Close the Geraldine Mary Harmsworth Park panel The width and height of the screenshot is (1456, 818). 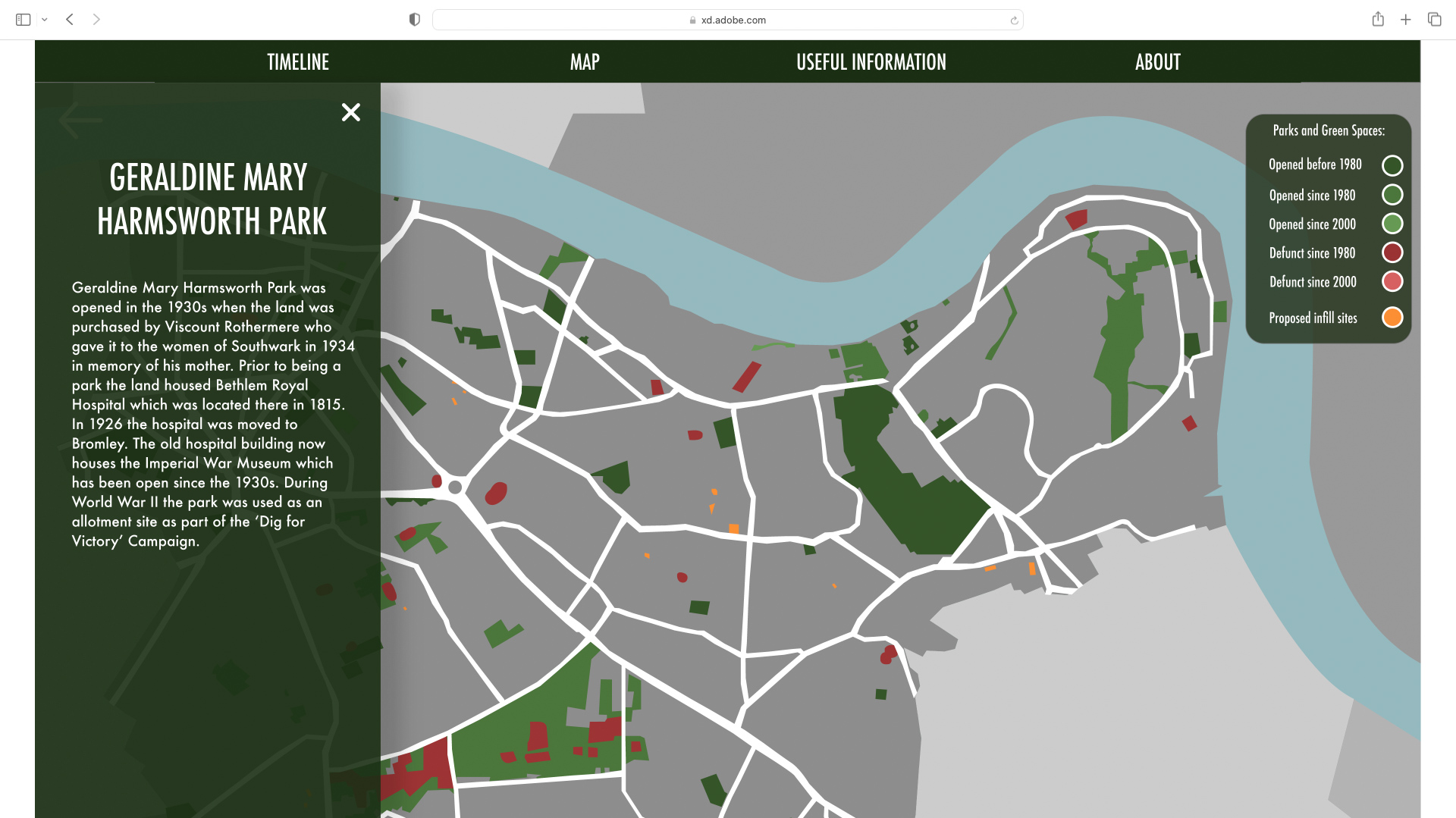point(350,112)
